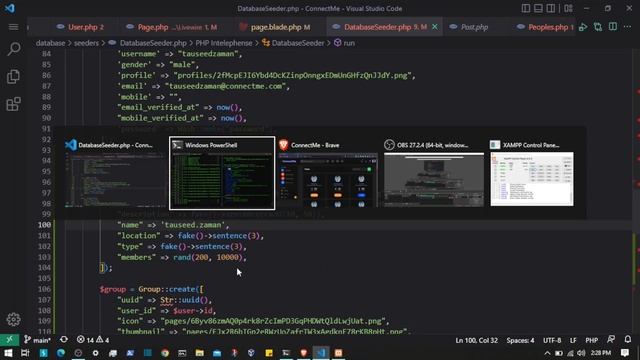Open the Search view in activity bar
The width and height of the screenshot is (640, 360).
(13, 49)
